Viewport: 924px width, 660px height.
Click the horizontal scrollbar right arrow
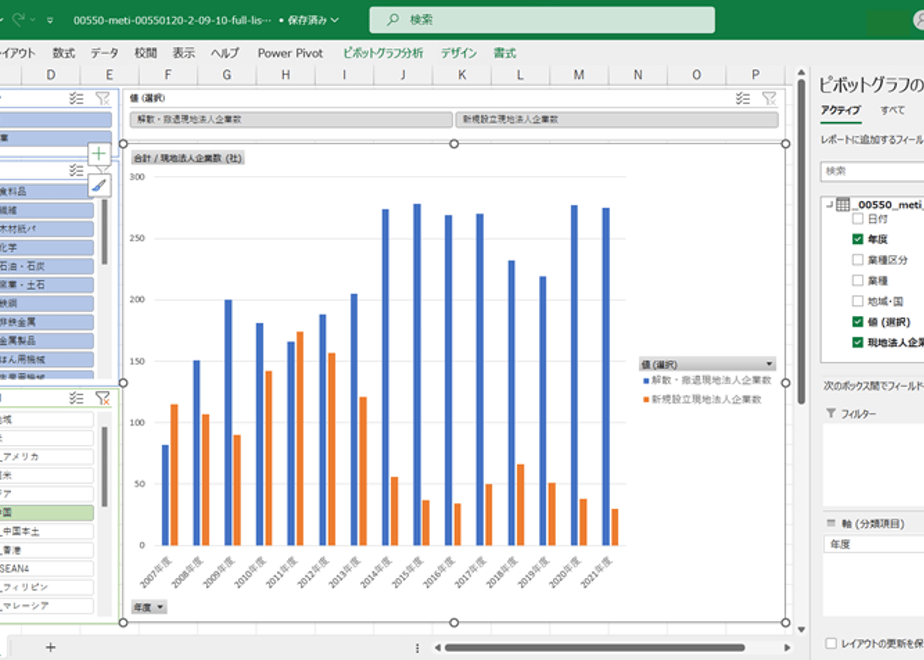(x=787, y=648)
